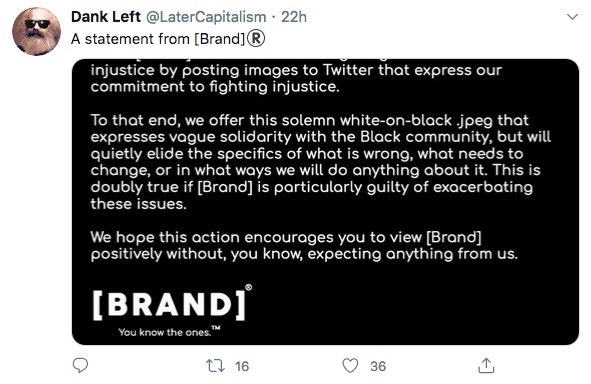
Task: Click the empty black area right of BRAND logo
Action: click(415, 309)
